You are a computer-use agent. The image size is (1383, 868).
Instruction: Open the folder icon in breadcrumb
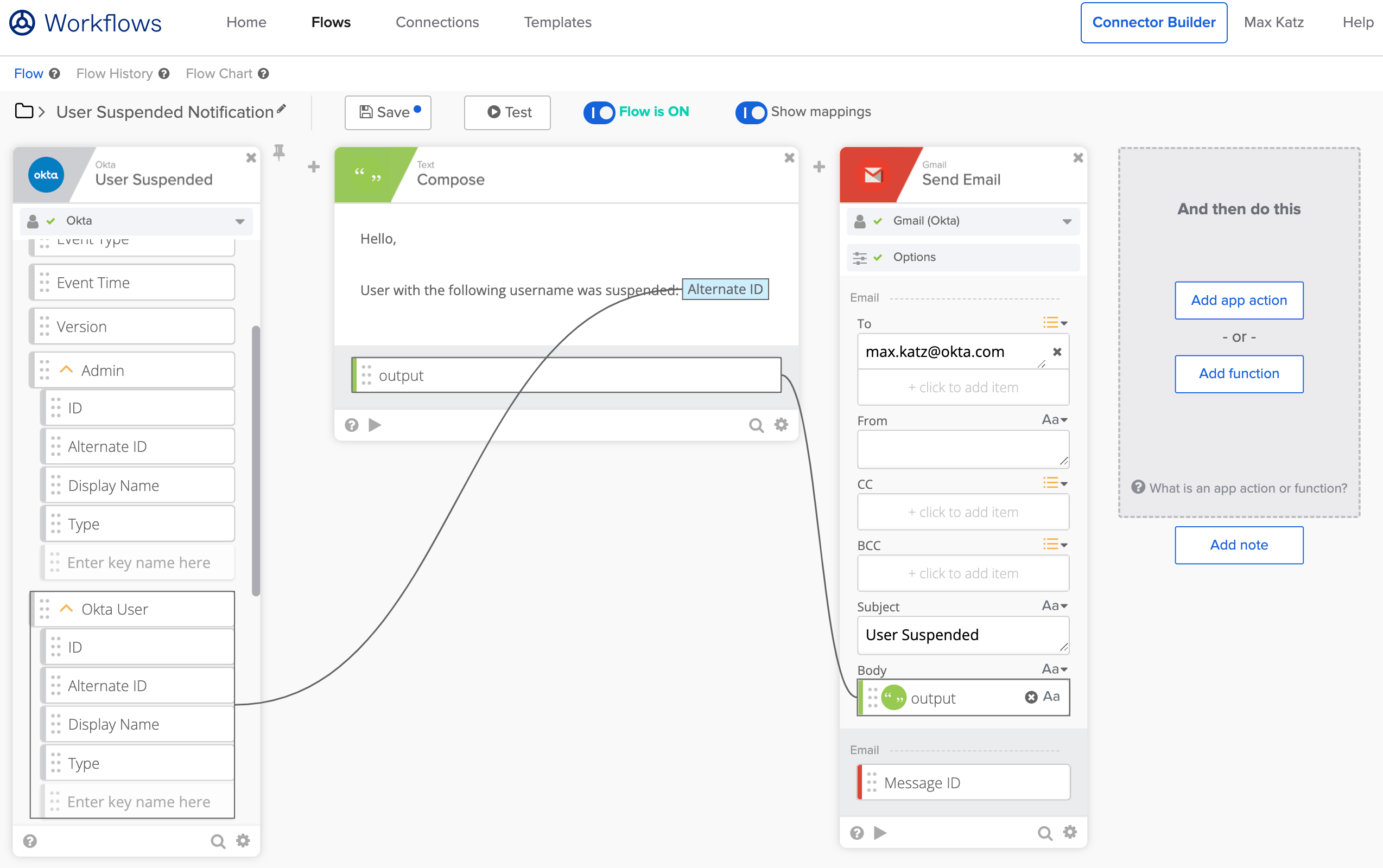pos(23,111)
